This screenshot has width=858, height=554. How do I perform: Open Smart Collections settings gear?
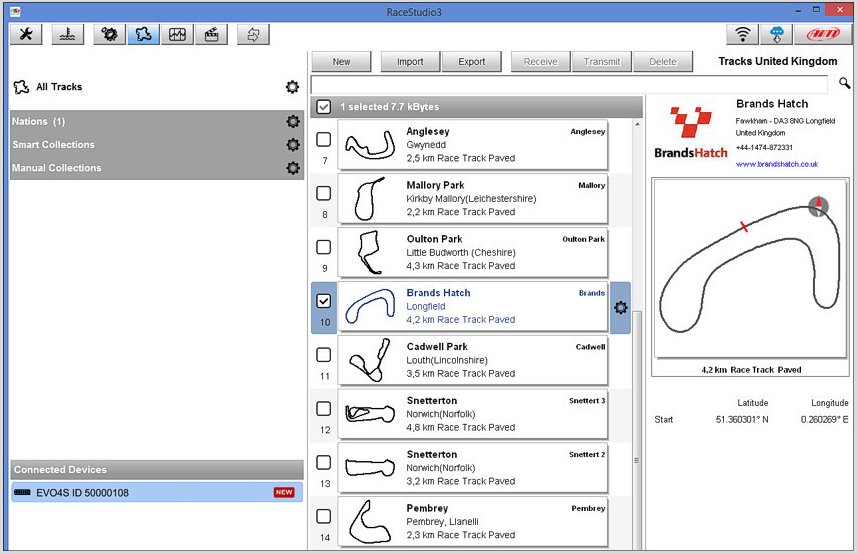pos(292,145)
